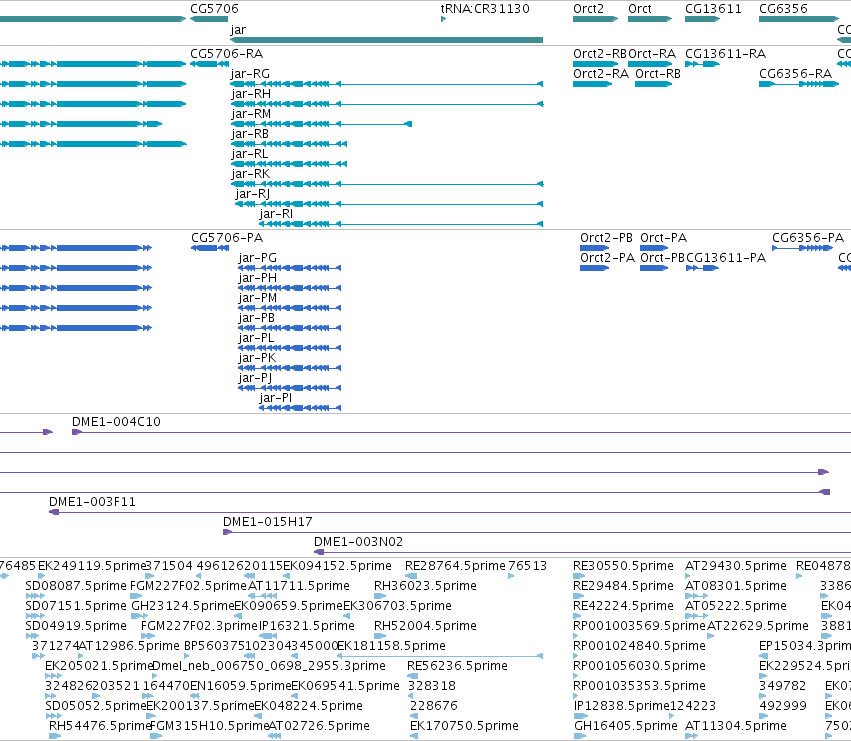
Task: Click the AT11304.5prime EST label
Action: pyautogui.click(x=735, y=726)
